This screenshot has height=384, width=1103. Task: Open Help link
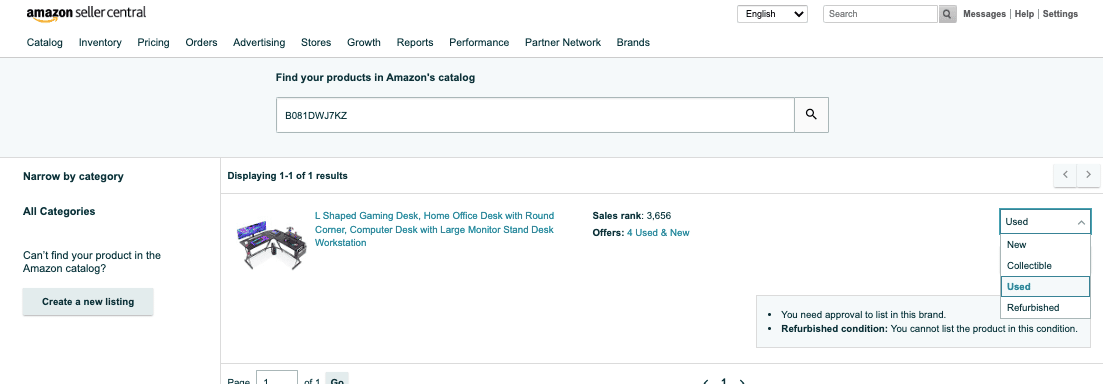click(1024, 14)
